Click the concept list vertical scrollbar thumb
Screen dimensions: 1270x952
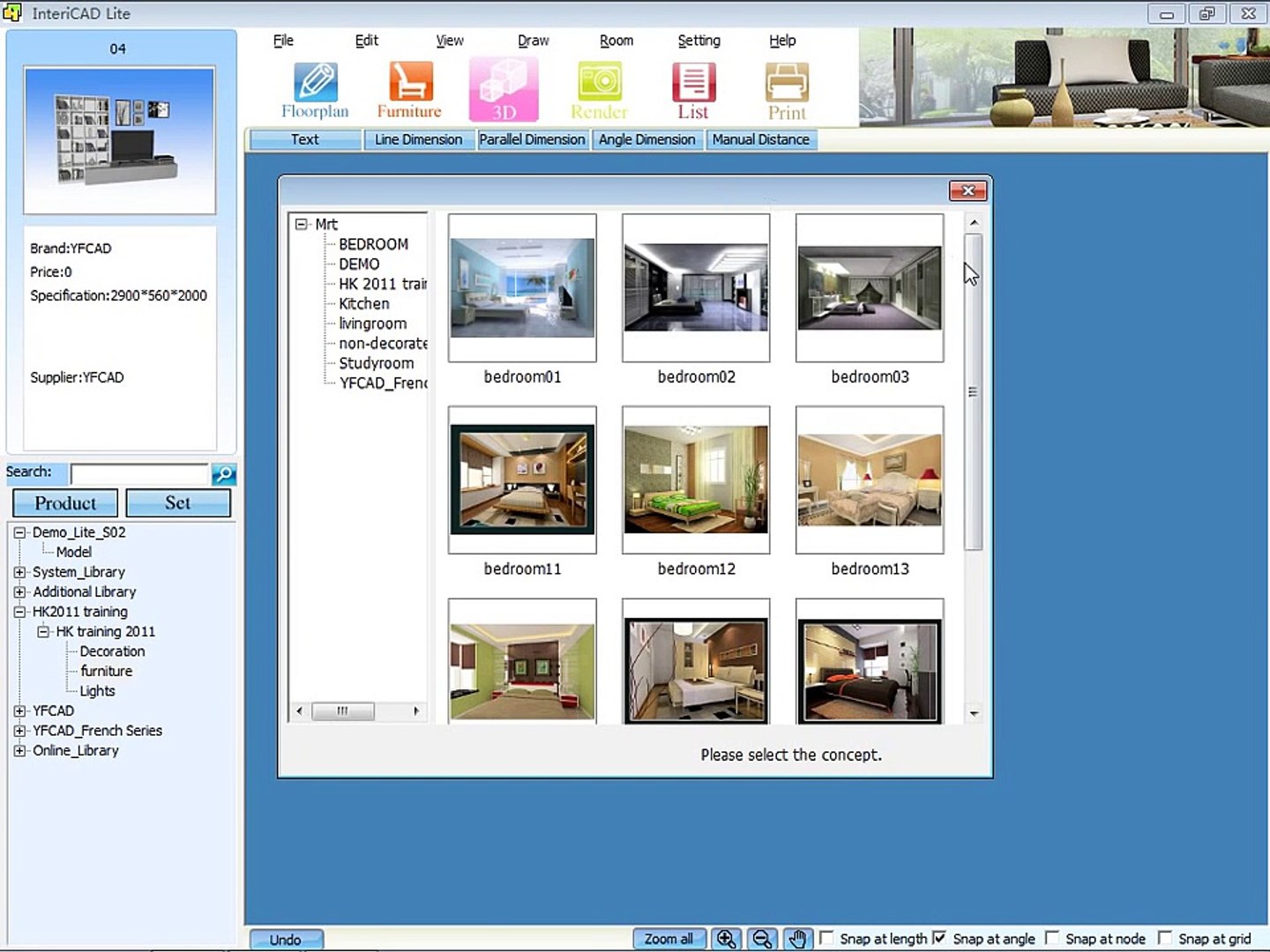coord(973,392)
